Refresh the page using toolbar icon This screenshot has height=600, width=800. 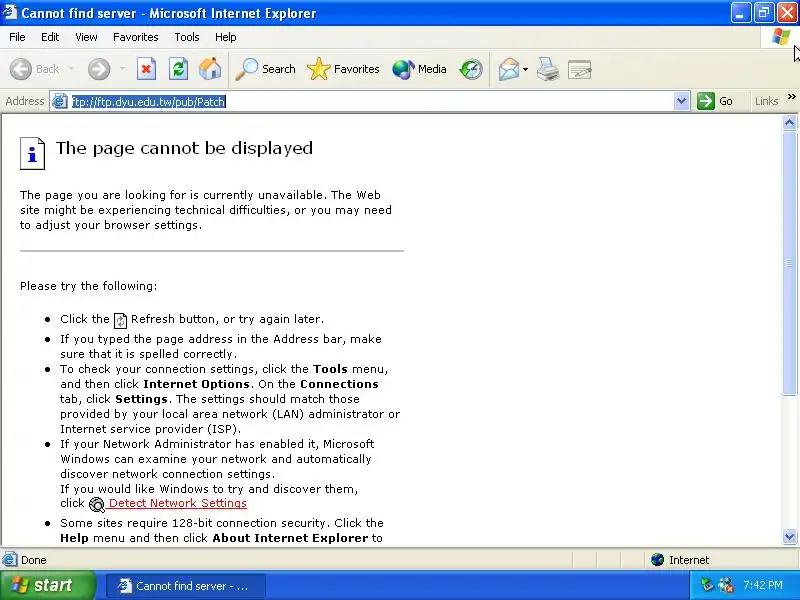point(179,69)
